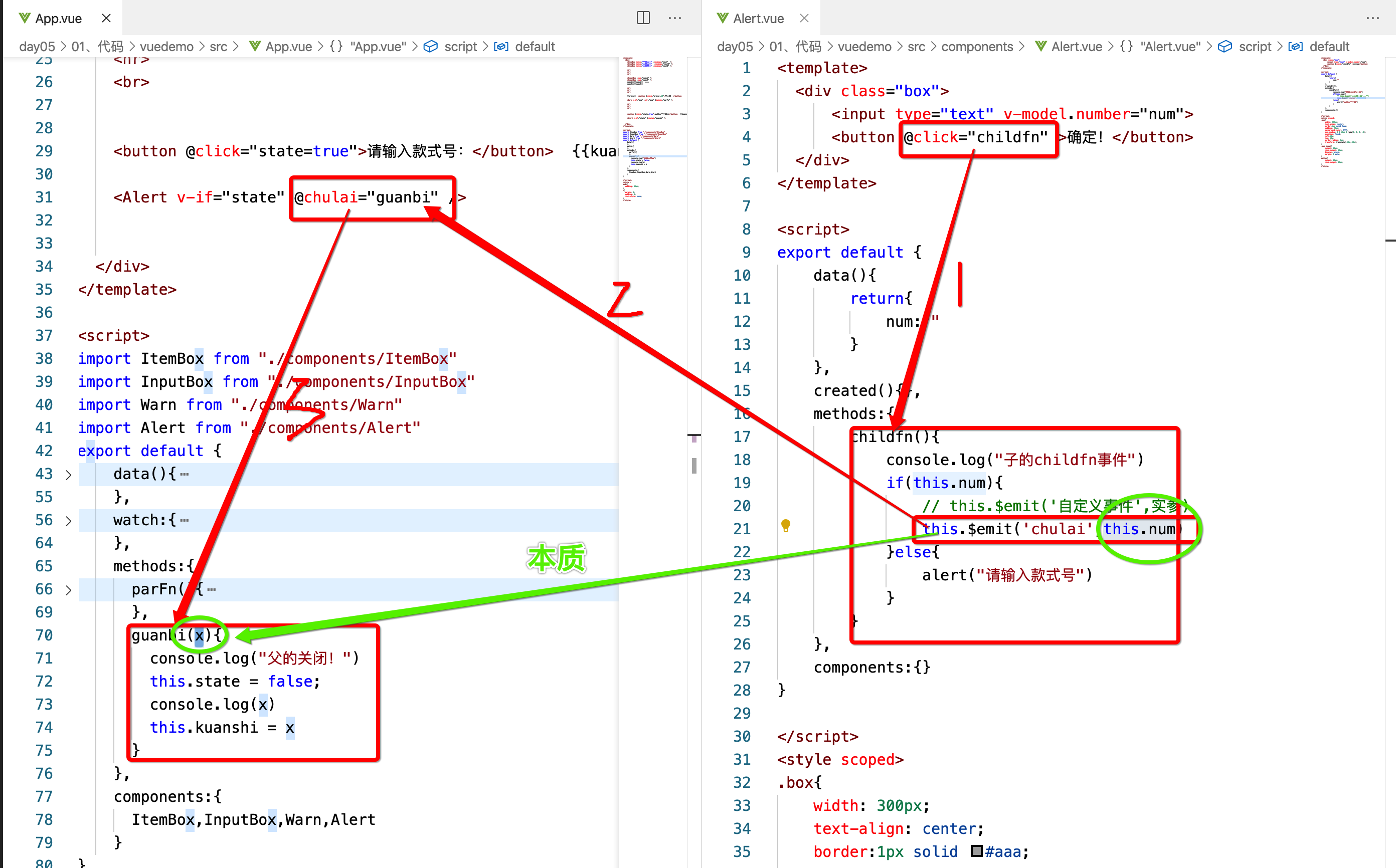This screenshot has height=868, width=1396.
Task: Close the Alert.vue tab
Action: (x=804, y=18)
